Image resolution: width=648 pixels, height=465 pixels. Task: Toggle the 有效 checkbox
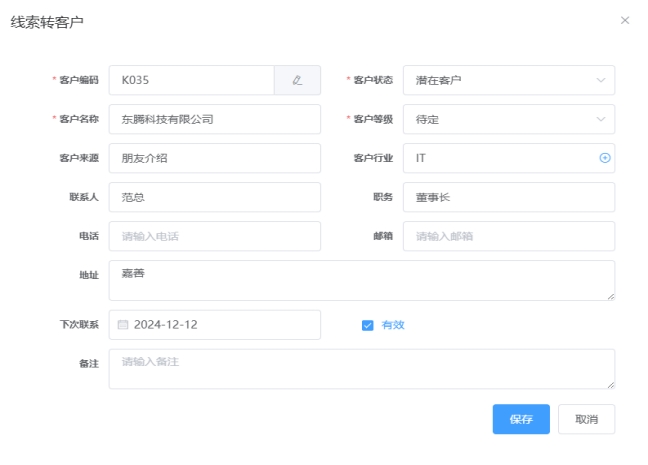click(x=367, y=325)
